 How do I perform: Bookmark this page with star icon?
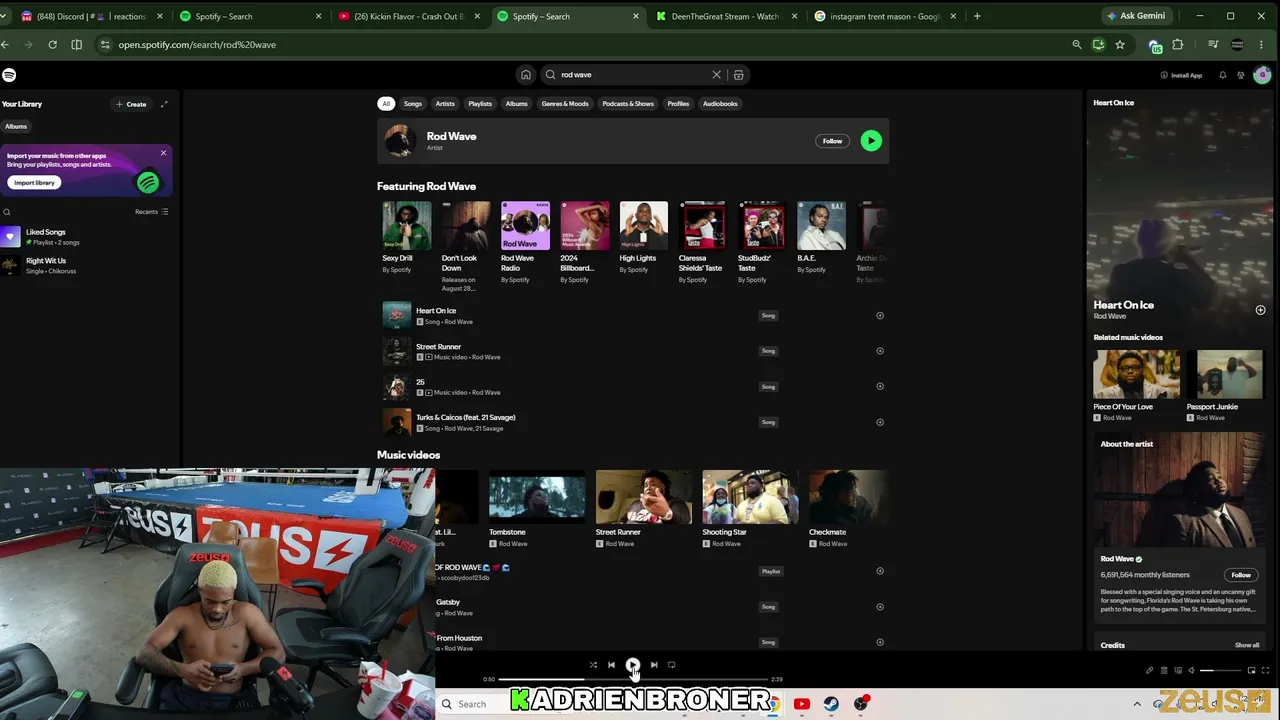point(1120,45)
